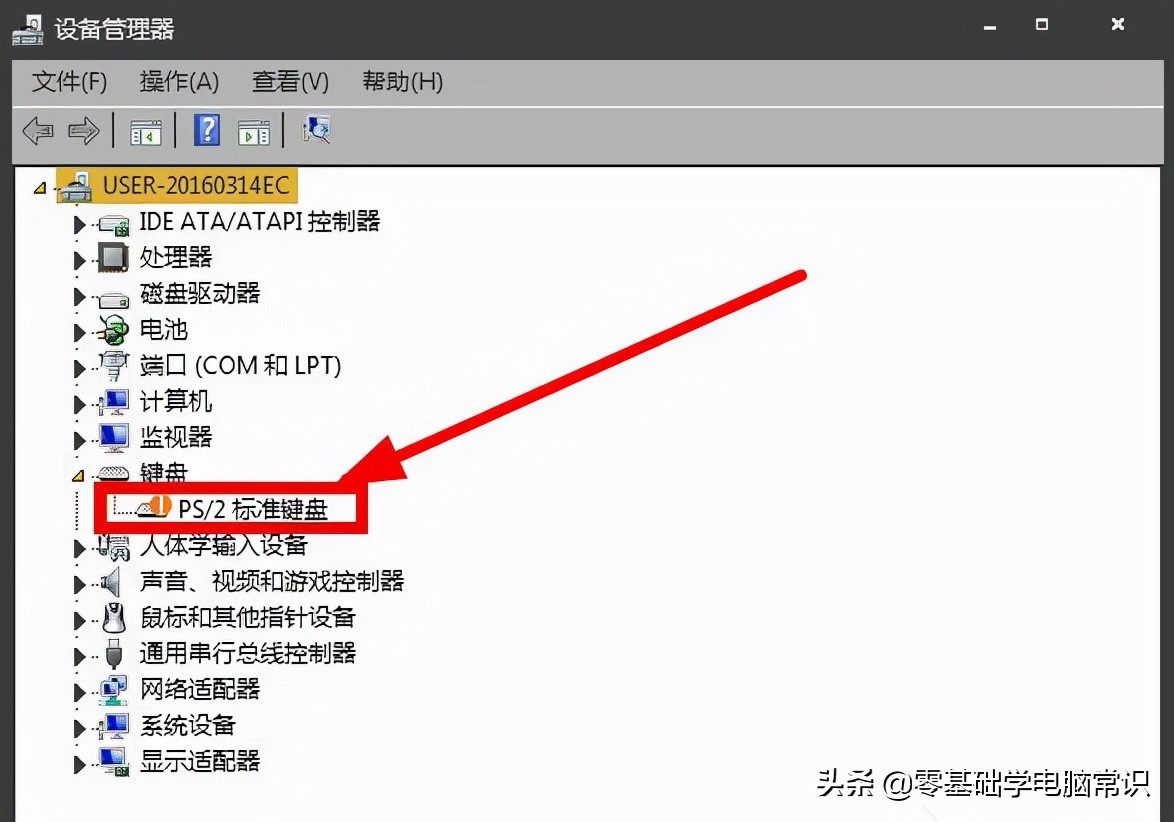Collapse the 键盘 tree node
Image resolution: width=1174 pixels, height=822 pixels.
point(80,473)
